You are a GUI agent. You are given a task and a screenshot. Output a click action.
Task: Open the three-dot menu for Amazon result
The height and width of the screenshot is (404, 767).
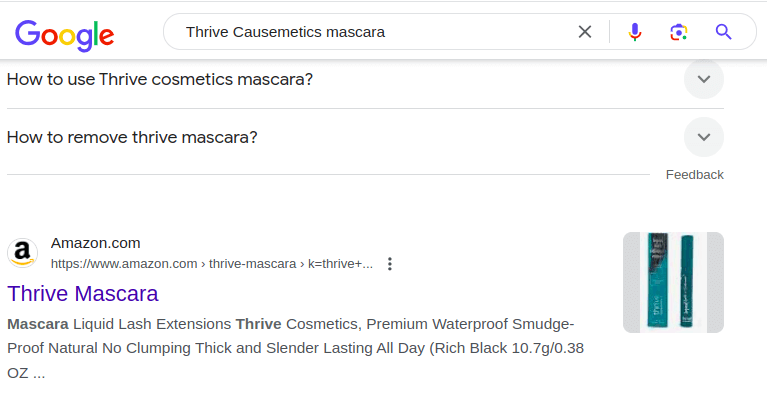[390, 264]
